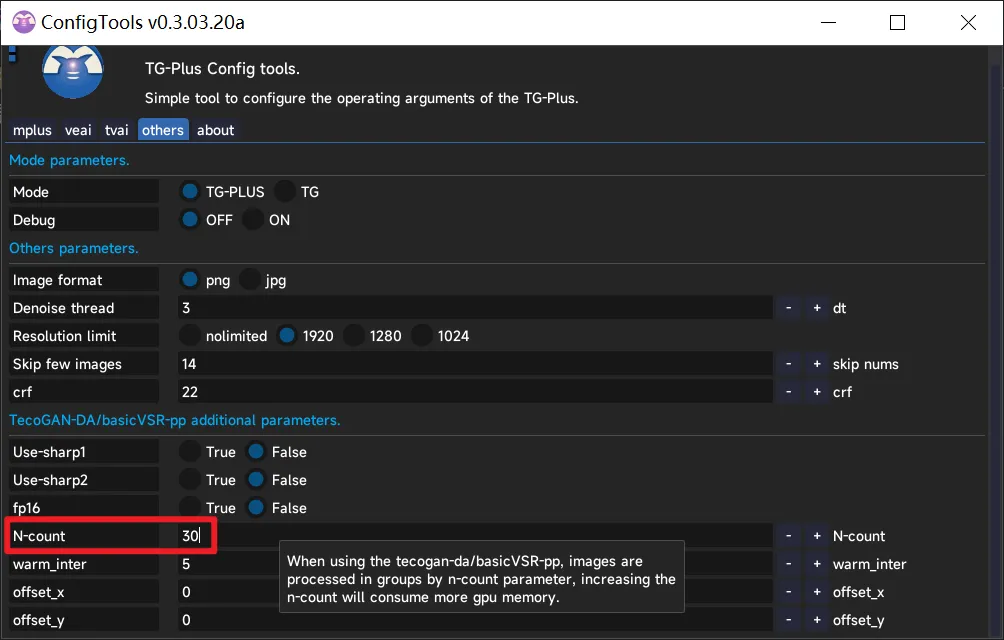Select the others tab
1004x640 pixels.
(163, 130)
